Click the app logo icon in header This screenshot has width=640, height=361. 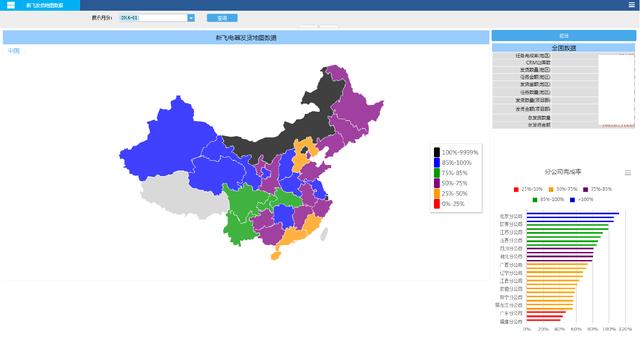click(11, 5)
